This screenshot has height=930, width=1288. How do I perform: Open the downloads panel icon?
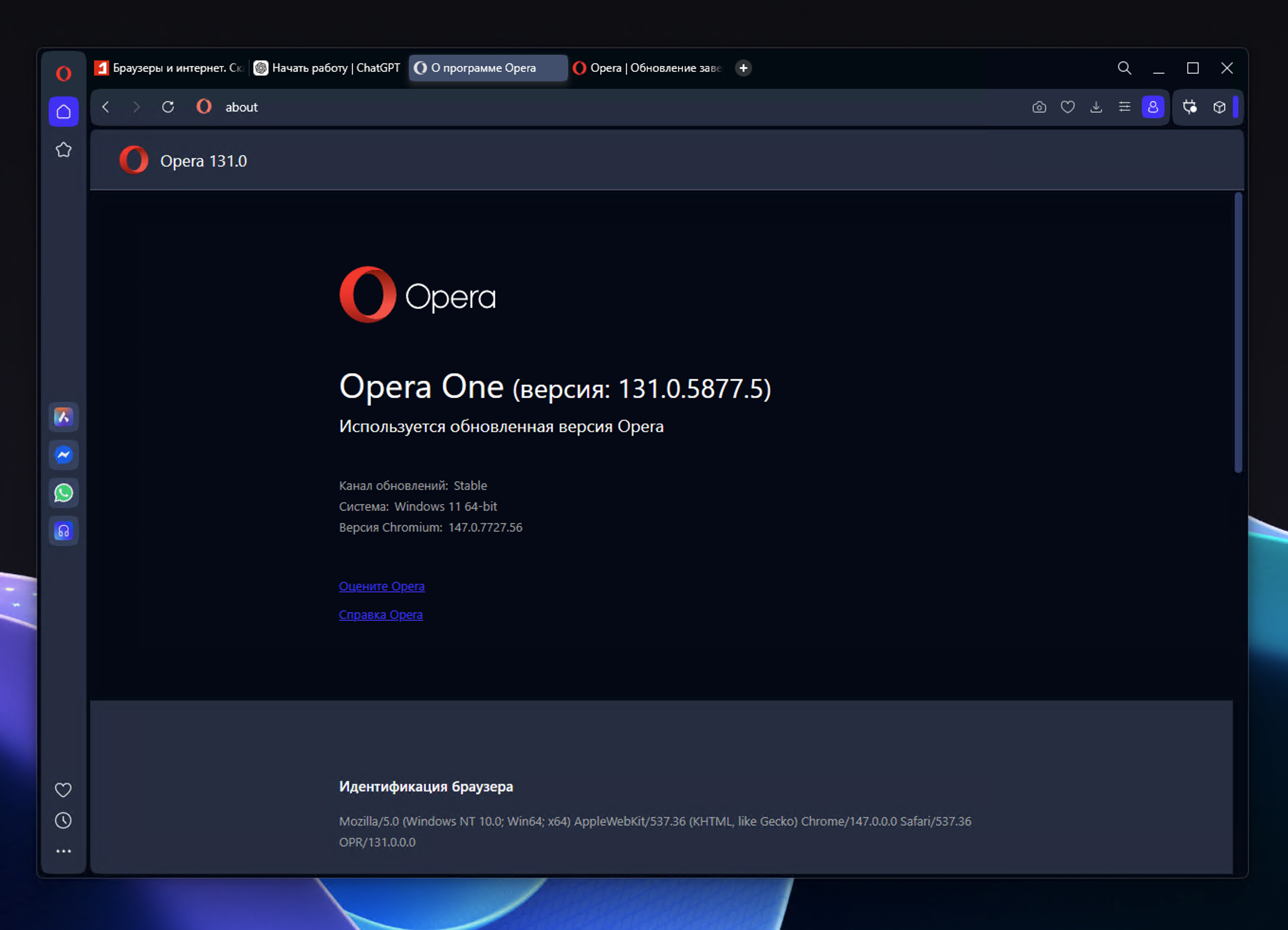pyautogui.click(x=1096, y=107)
